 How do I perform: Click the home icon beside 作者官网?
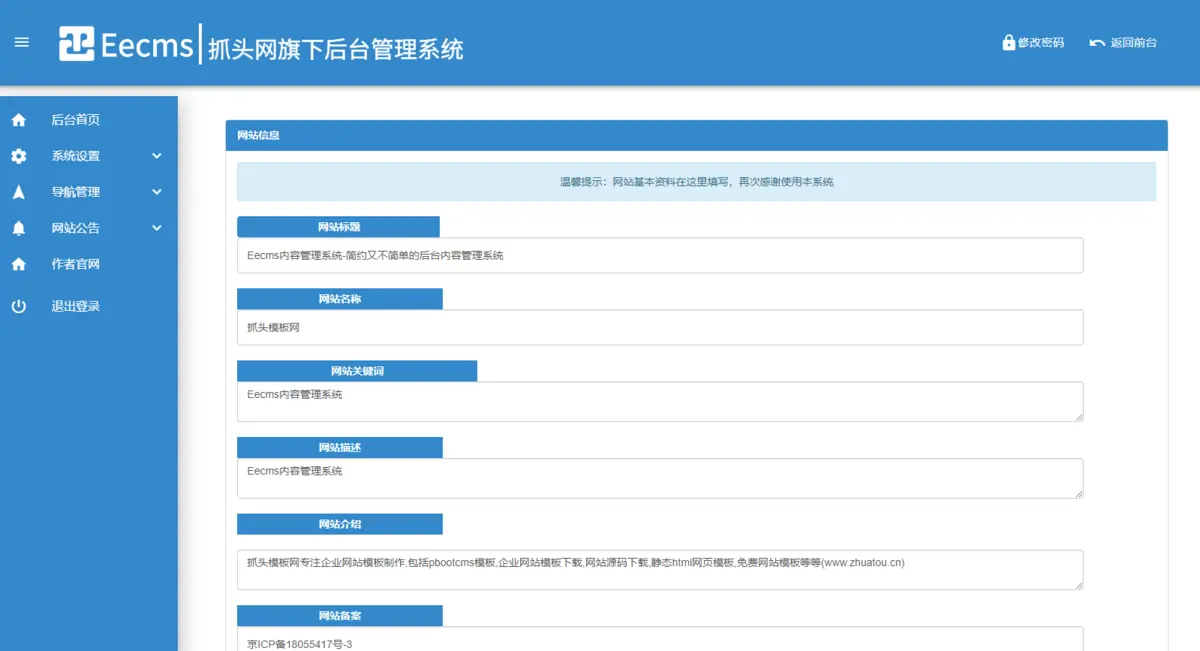pos(18,264)
